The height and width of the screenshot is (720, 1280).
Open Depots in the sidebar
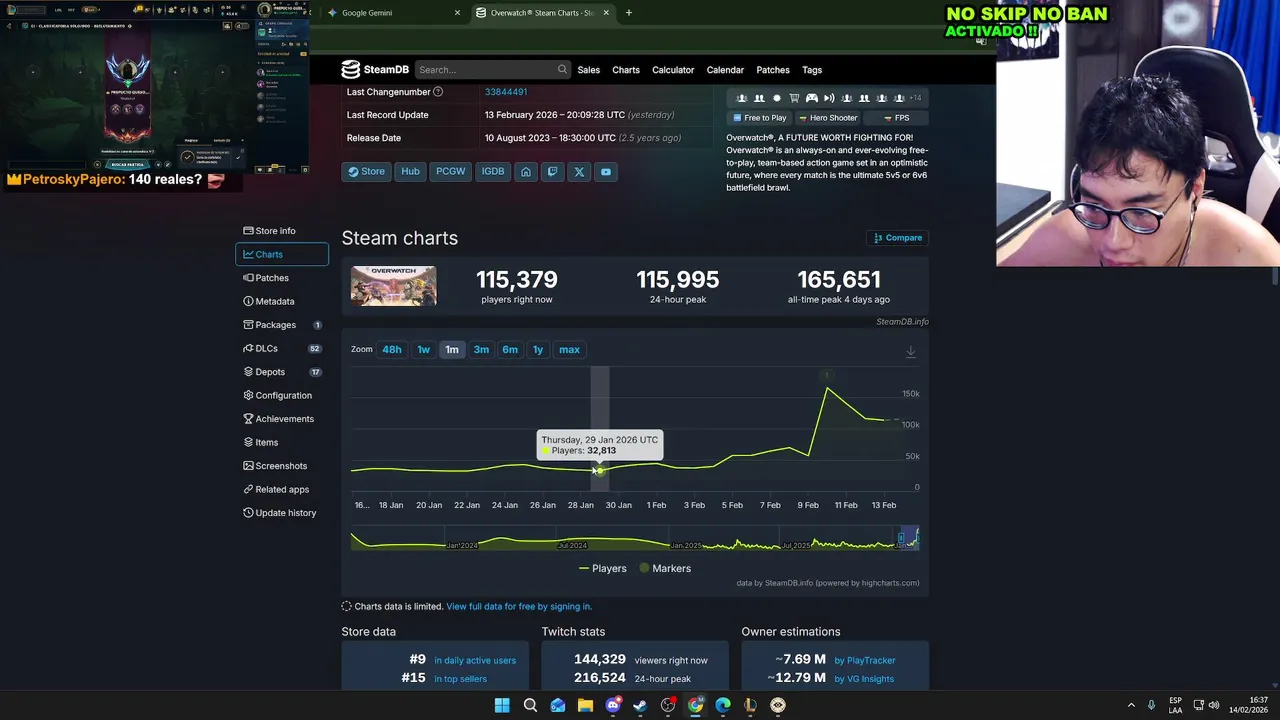[x=282, y=372]
